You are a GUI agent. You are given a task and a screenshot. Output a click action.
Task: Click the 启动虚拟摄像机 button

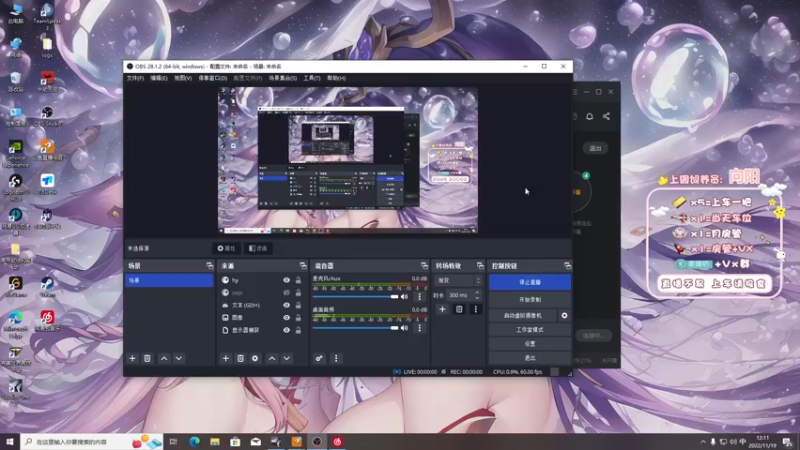tap(523, 316)
